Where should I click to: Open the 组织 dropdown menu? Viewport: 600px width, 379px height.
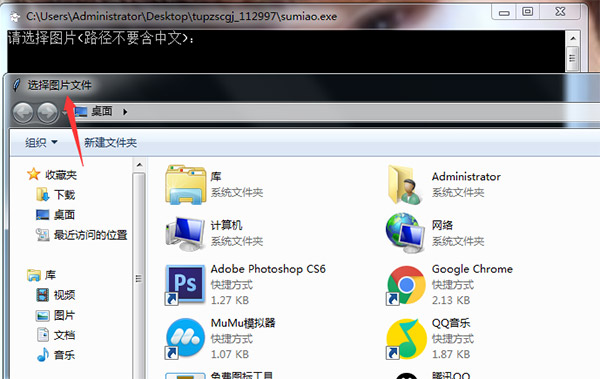pyautogui.click(x=41, y=142)
